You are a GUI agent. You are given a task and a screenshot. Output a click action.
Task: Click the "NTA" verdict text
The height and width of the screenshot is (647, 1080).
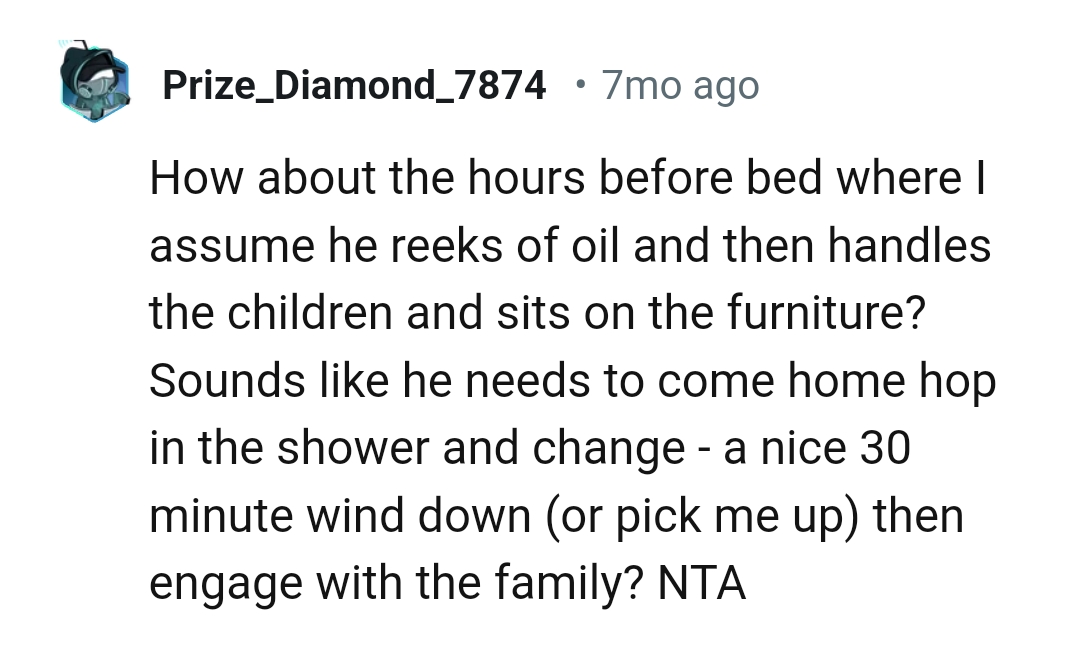coord(701,584)
